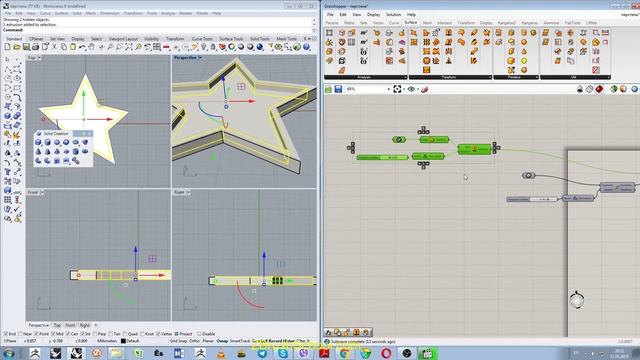Click Named Views eye icon in Grasshopper
This screenshot has height=360, width=640.
click(411, 89)
